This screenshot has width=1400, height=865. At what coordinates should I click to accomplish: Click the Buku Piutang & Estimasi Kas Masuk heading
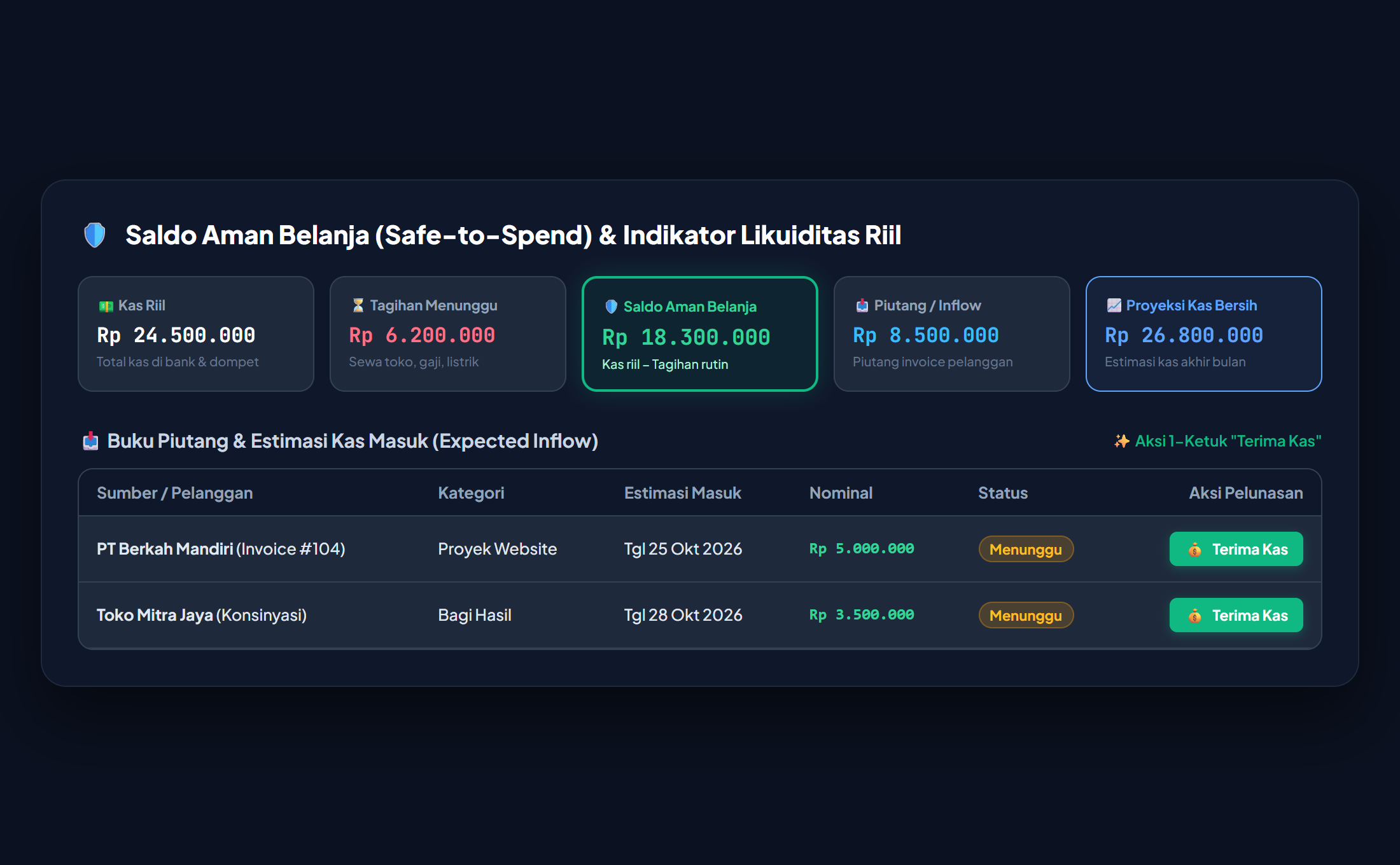click(x=353, y=441)
